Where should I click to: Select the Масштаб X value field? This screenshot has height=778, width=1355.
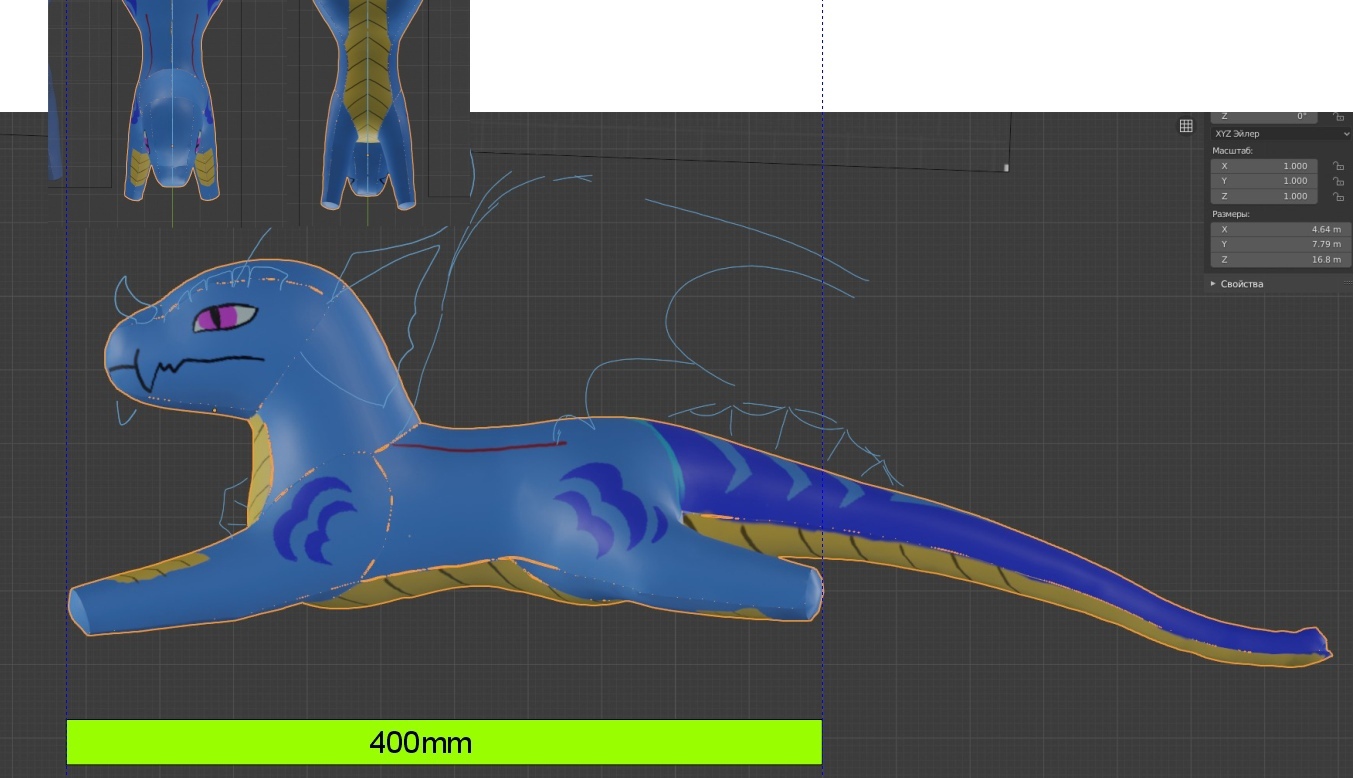pos(1265,166)
